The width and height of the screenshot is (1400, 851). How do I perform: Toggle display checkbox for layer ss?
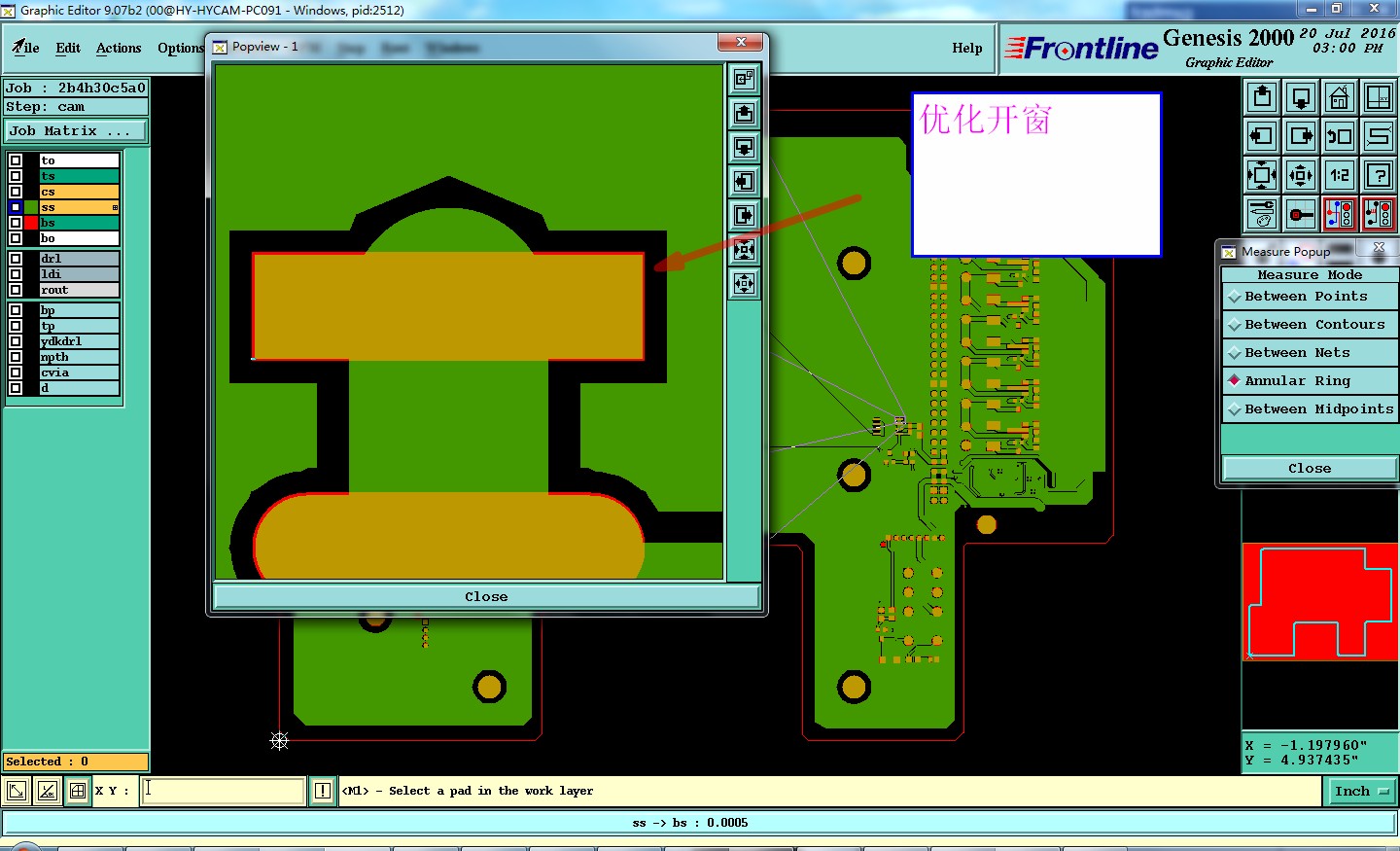(16, 207)
